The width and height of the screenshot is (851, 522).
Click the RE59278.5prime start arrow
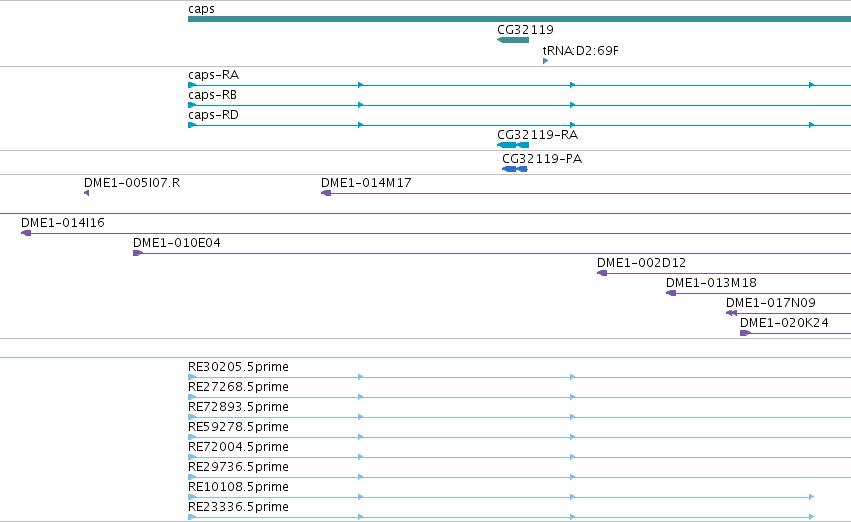click(x=192, y=437)
